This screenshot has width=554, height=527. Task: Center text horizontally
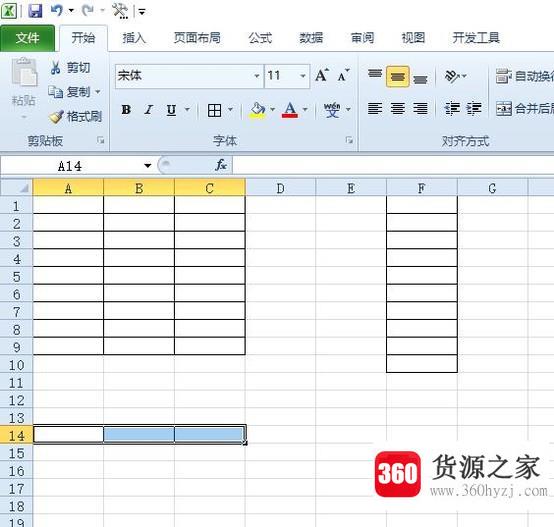(x=398, y=109)
